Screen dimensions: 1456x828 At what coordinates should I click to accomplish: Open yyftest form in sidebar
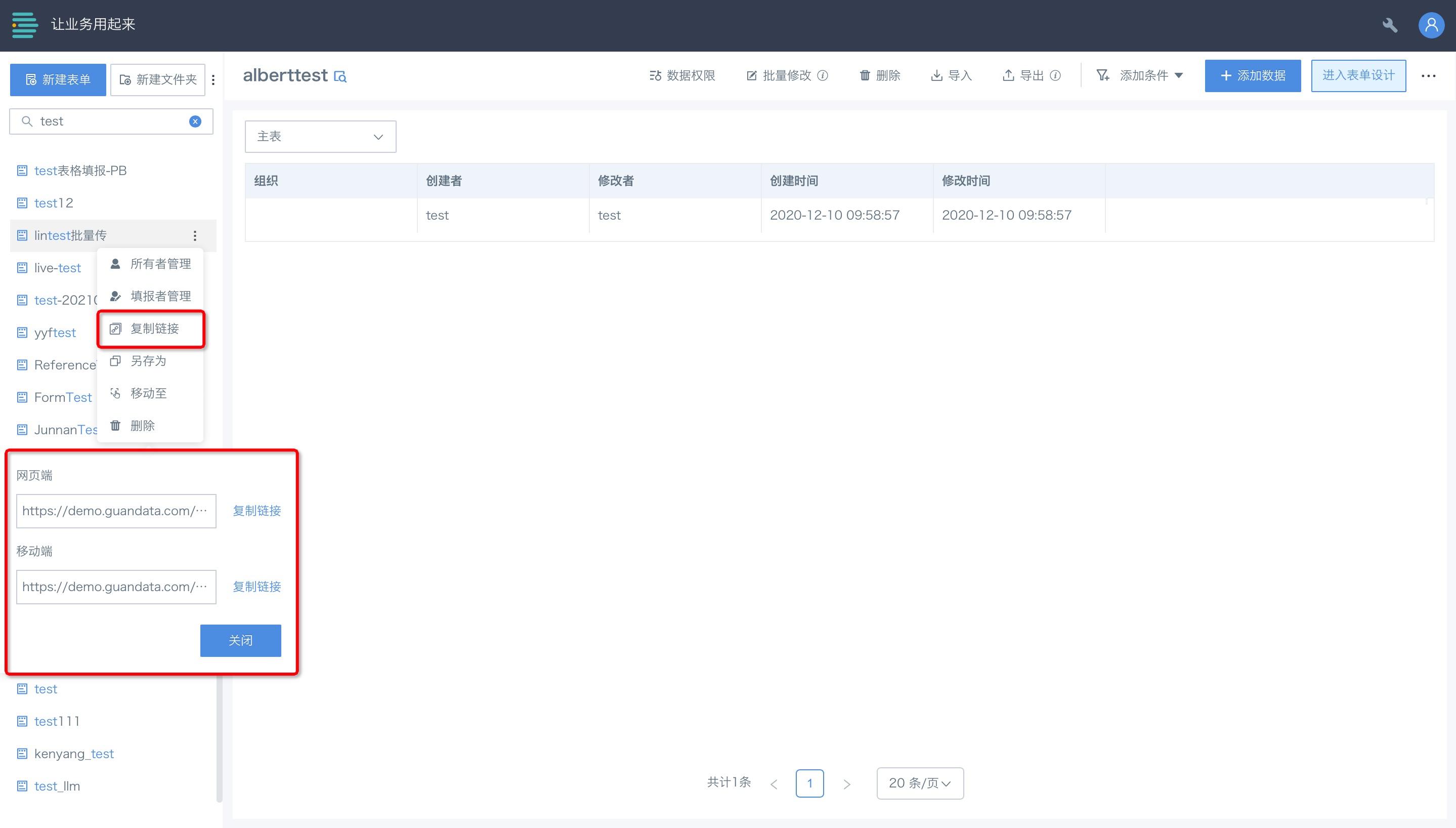(55, 333)
